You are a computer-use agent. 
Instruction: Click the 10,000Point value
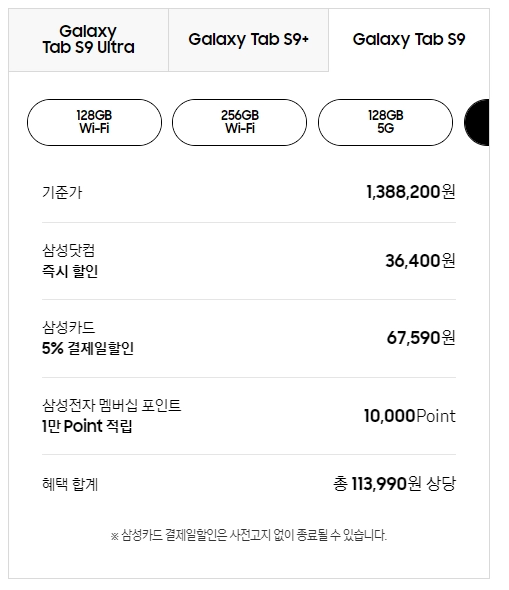tap(410, 416)
